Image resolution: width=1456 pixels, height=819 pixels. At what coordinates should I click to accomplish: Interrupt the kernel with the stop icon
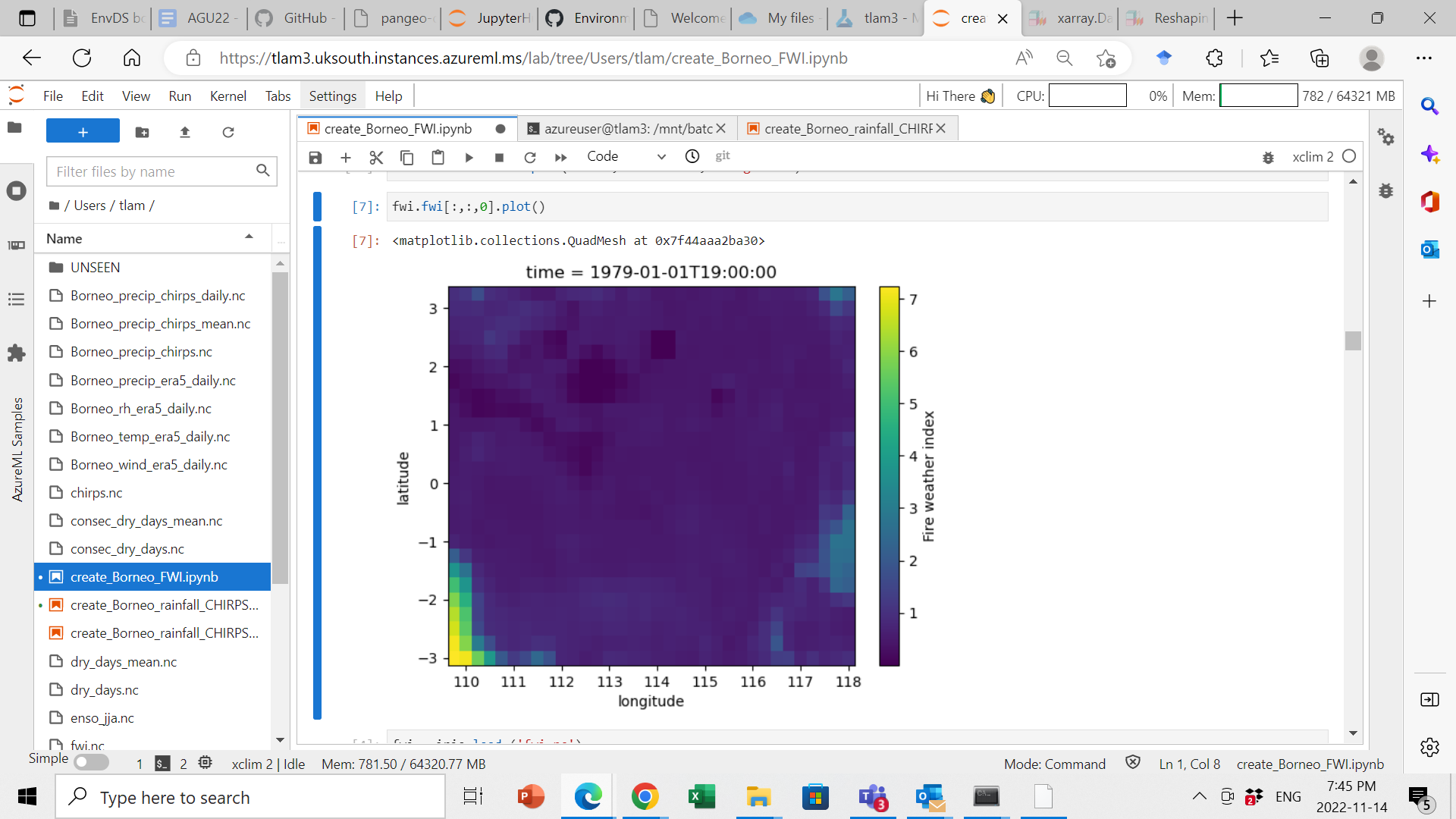[499, 157]
